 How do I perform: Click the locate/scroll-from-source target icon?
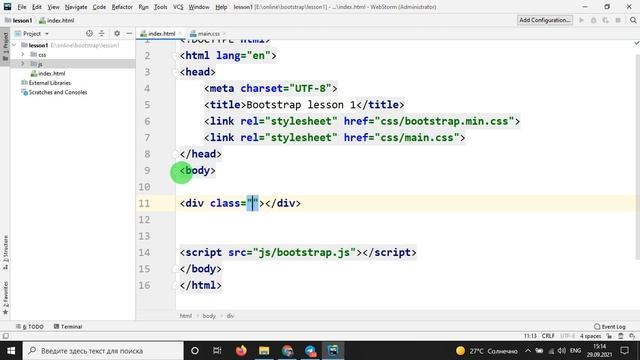click(x=89, y=33)
